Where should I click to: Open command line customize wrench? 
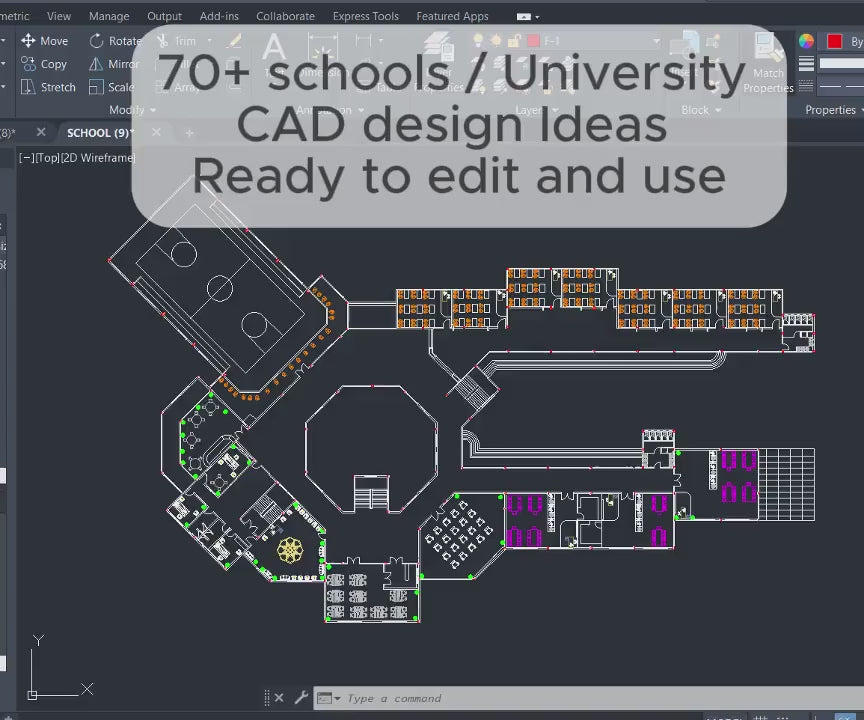coord(301,698)
